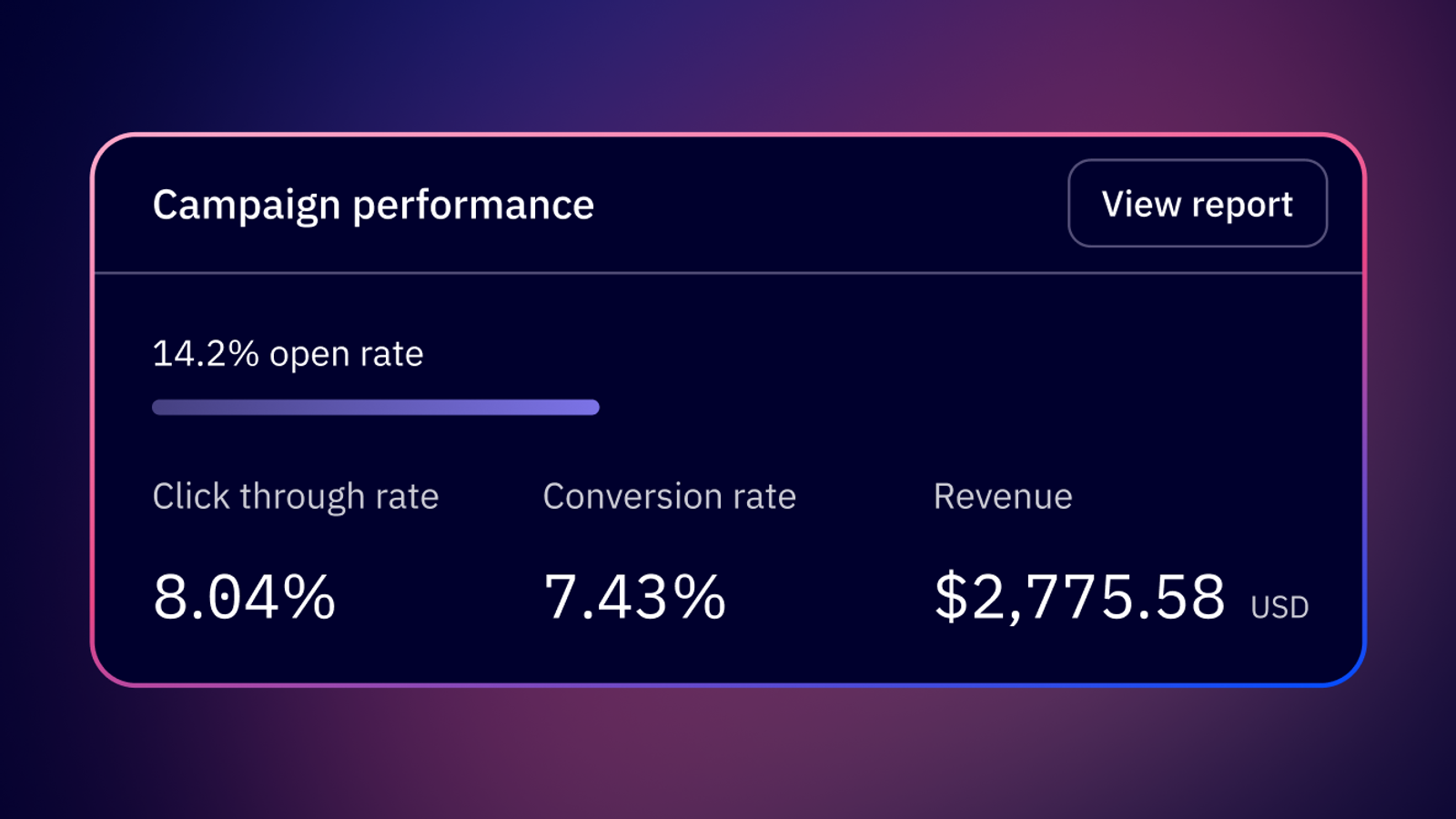Select the Campaign performance heading
This screenshot has height=819, width=1456.
[373, 206]
